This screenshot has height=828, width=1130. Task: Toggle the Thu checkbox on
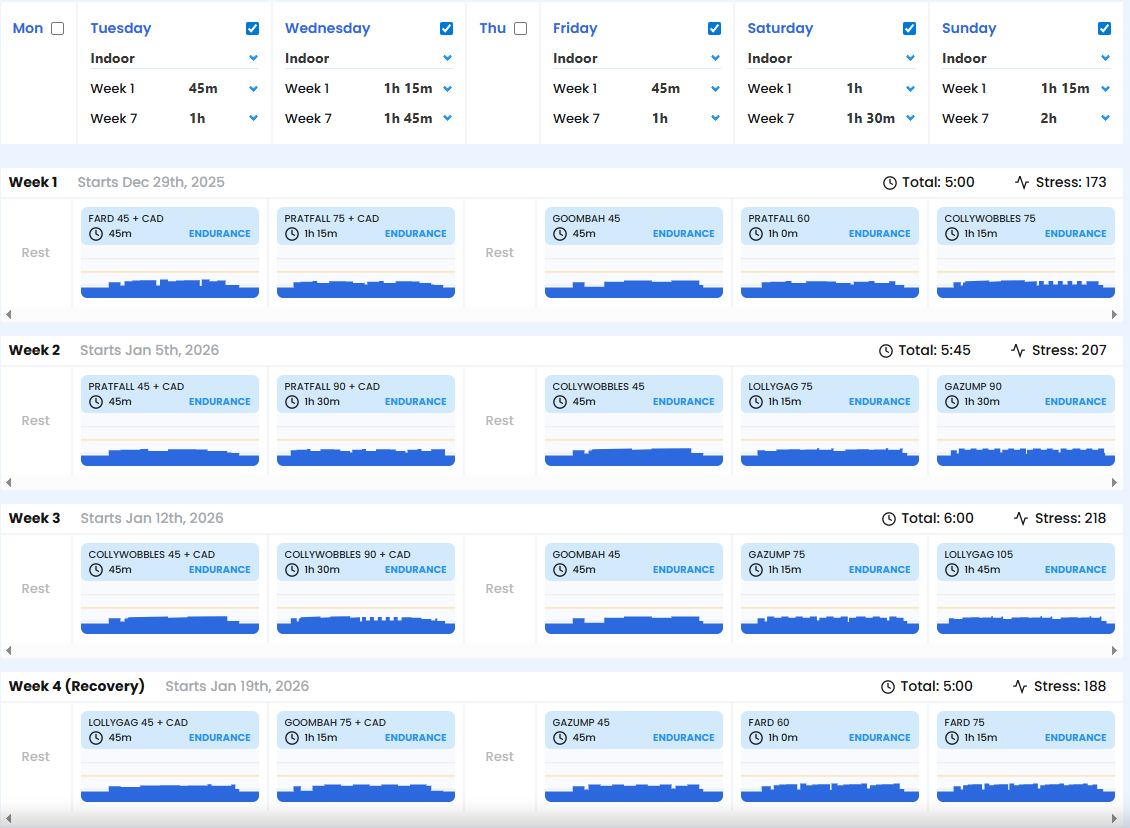[x=520, y=28]
